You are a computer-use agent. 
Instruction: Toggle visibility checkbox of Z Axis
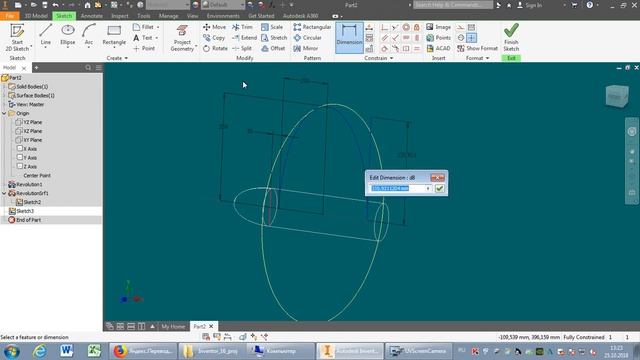click(x=20, y=167)
